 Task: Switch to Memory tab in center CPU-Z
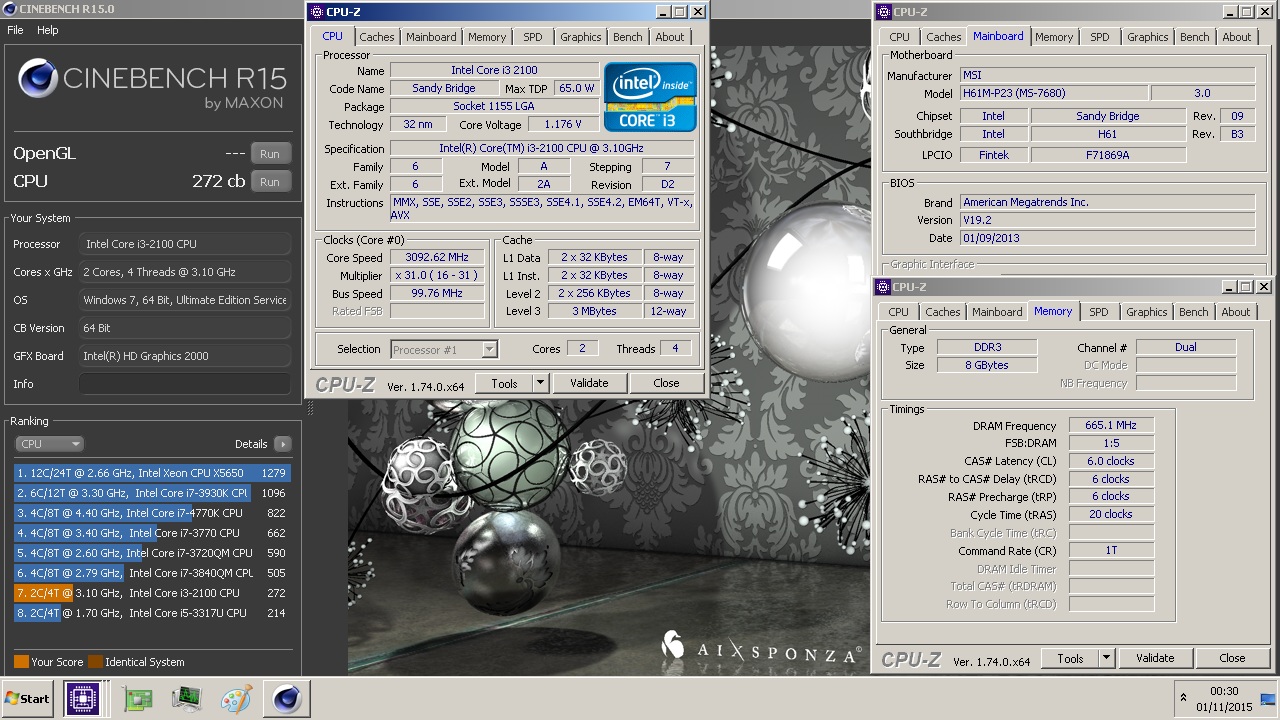[487, 37]
